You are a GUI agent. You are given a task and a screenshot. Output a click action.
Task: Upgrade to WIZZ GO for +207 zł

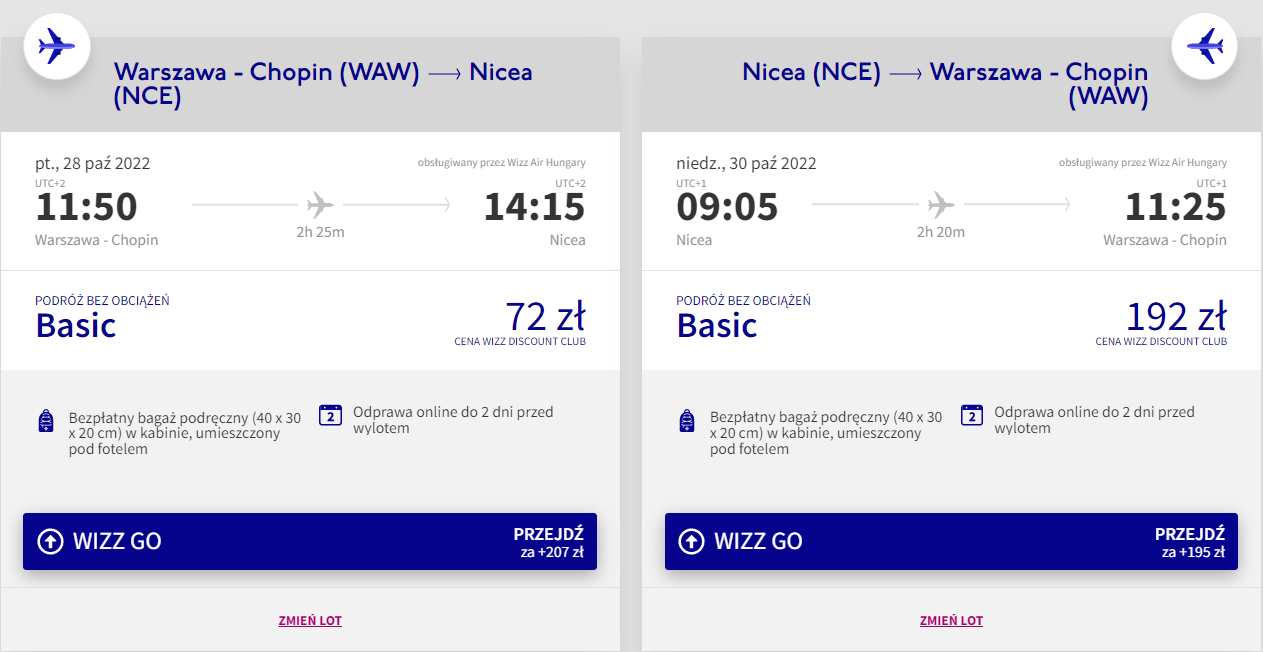point(310,541)
